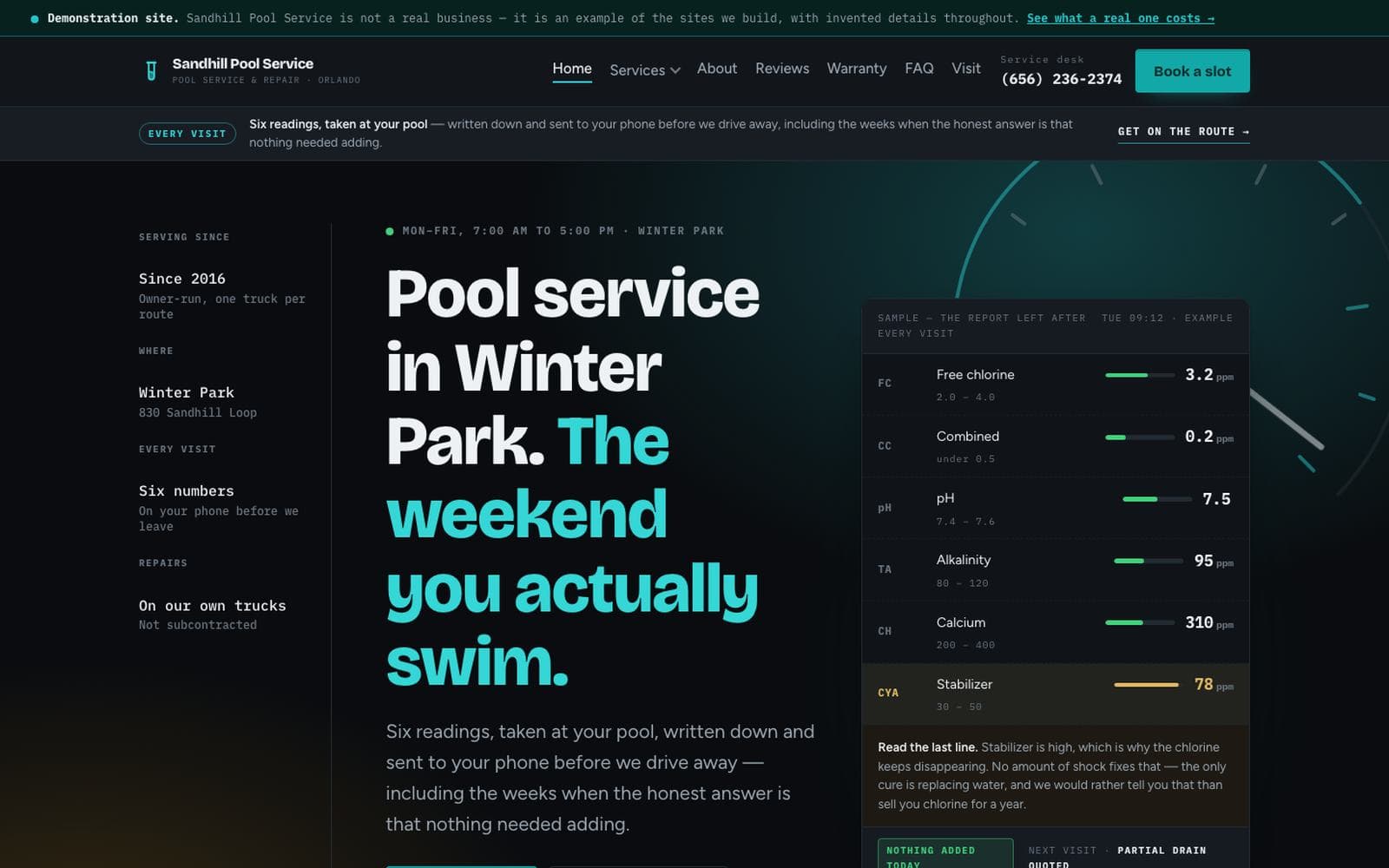
Task: Click the Get on the route link
Action: pyautogui.click(x=1183, y=132)
